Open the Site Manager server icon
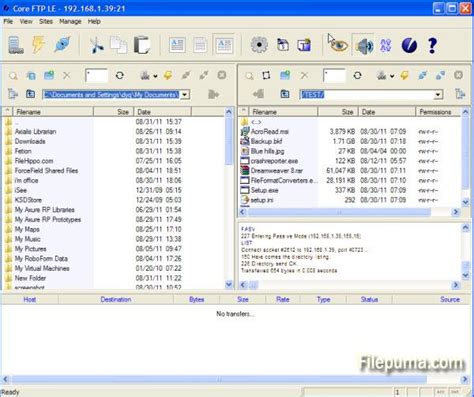The image size is (474, 397). pos(16,45)
